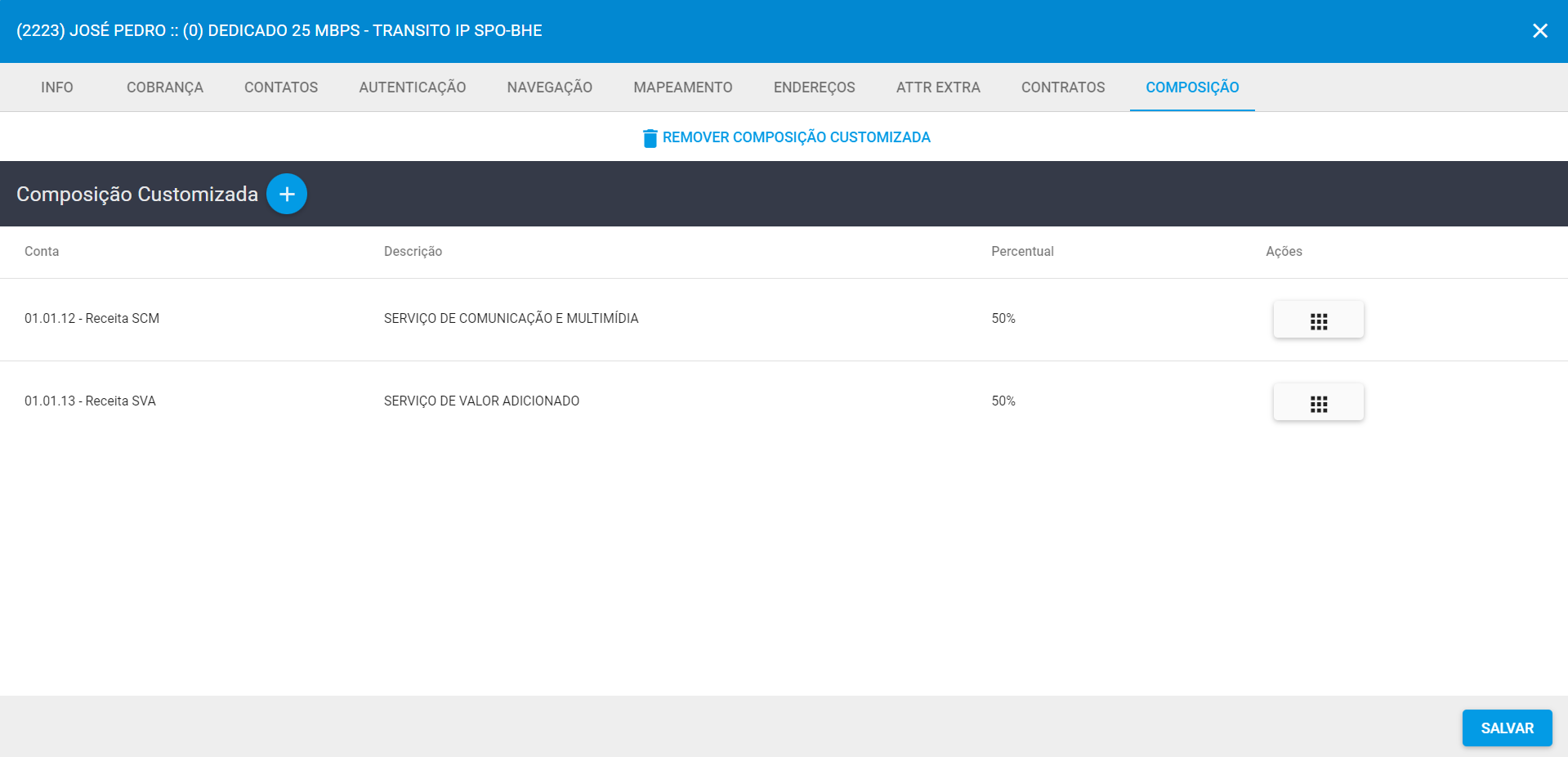Click the 50% value in Receita SCM row
The width and height of the screenshot is (1568, 757).
click(x=1003, y=319)
